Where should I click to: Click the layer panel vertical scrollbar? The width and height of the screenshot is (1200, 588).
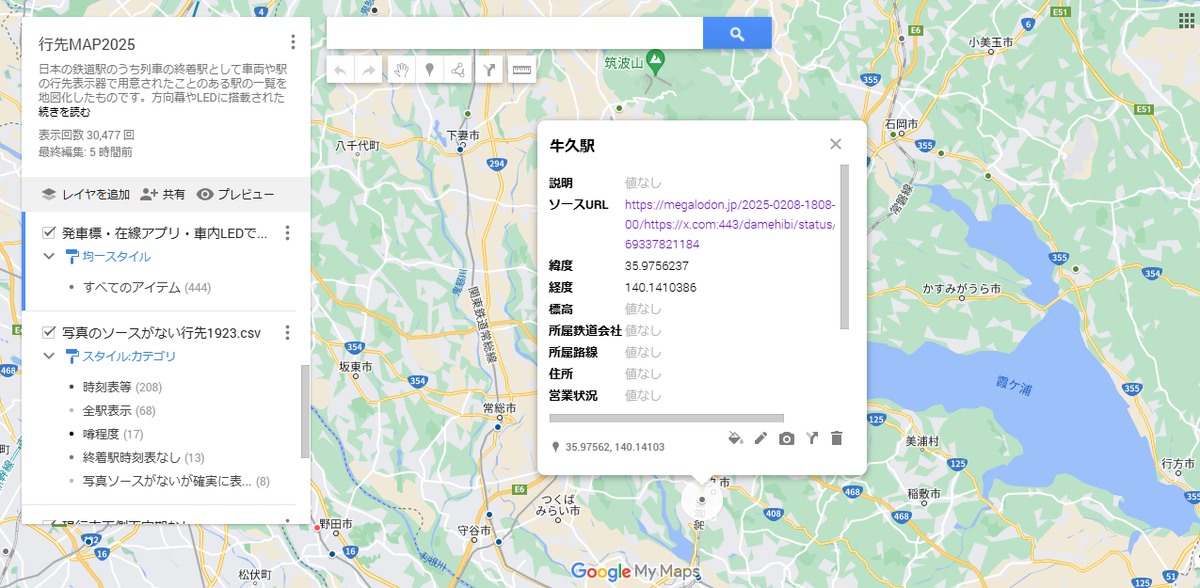pos(305,411)
